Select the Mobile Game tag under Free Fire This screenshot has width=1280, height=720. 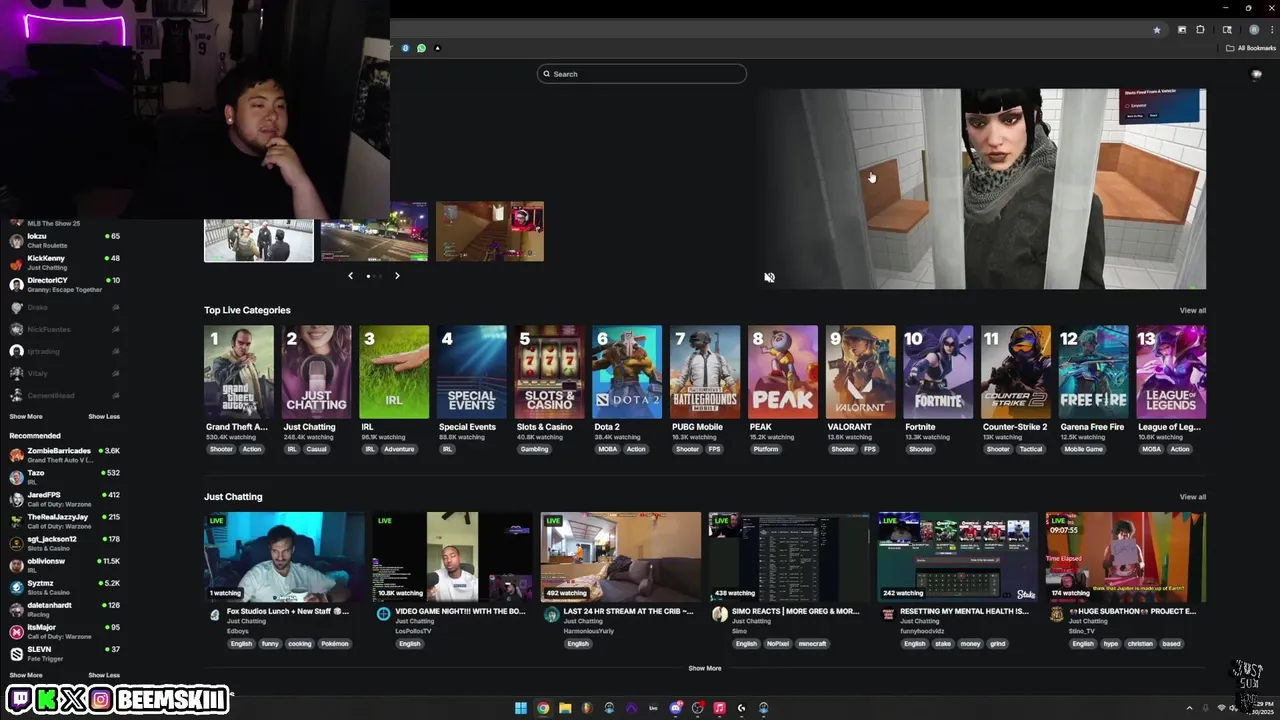pos(1083,449)
